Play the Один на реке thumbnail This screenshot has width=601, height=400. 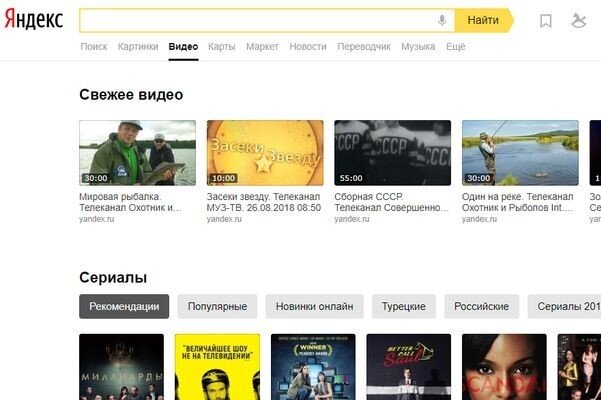[520, 153]
